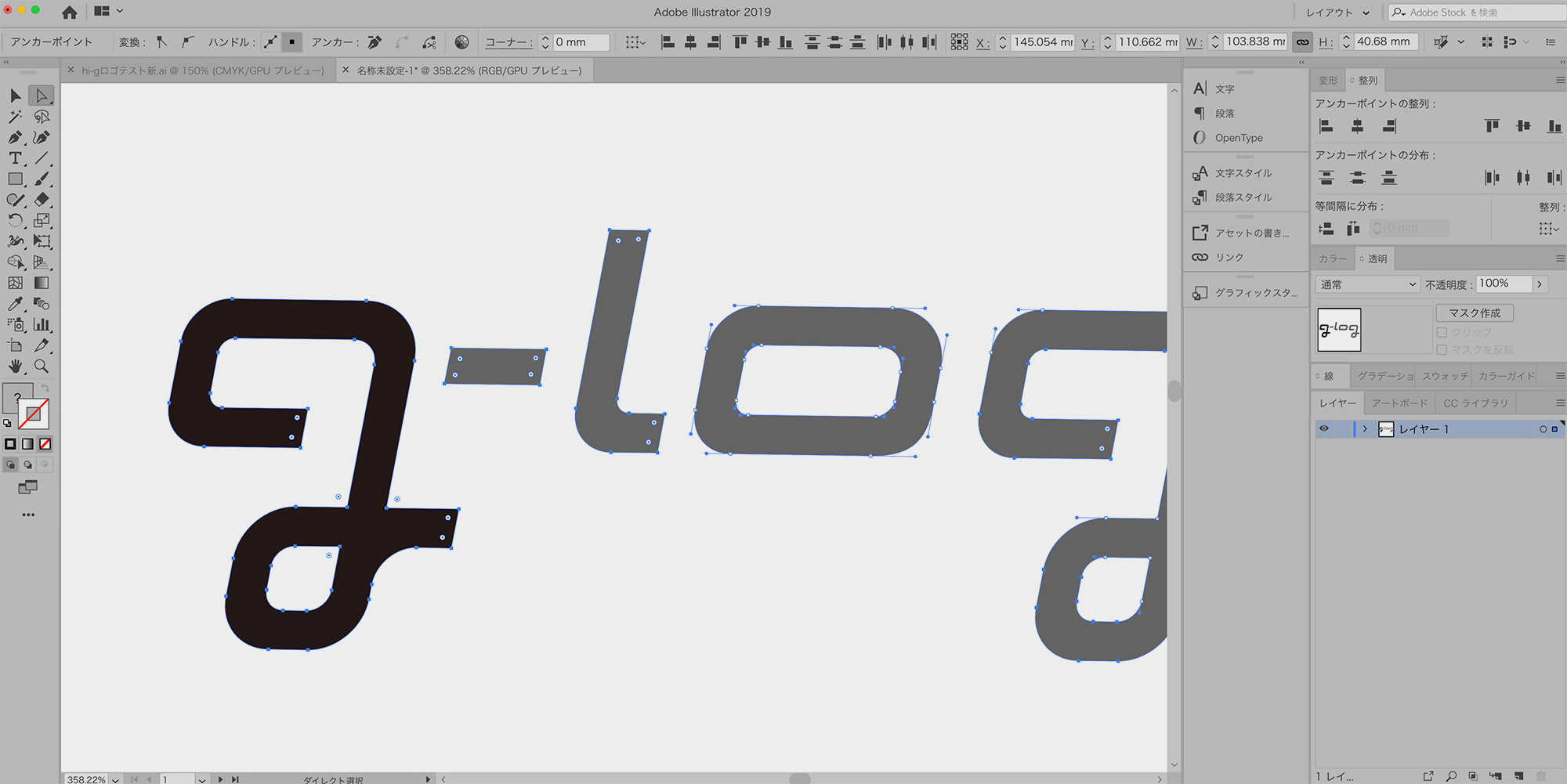Image resolution: width=1567 pixels, height=784 pixels.
Task: Open the opacity slider arrow next to 100%
Action: point(1540,284)
